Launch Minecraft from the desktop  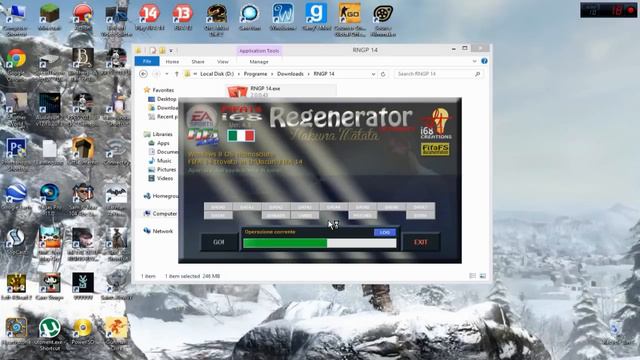coord(49,18)
